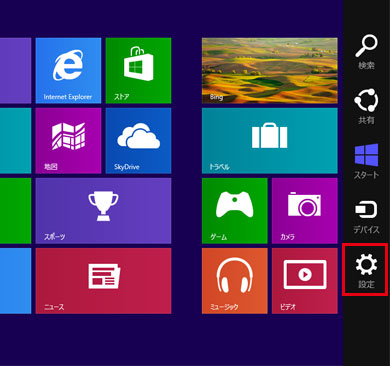
Task: Open the Video (ビデオ) tile
Action: [305, 281]
